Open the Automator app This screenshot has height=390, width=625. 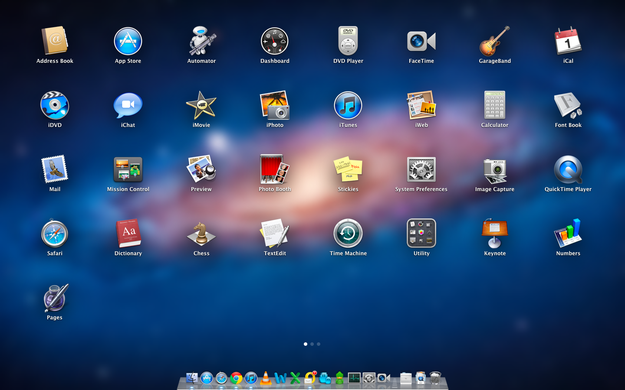pyautogui.click(x=201, y=41)
